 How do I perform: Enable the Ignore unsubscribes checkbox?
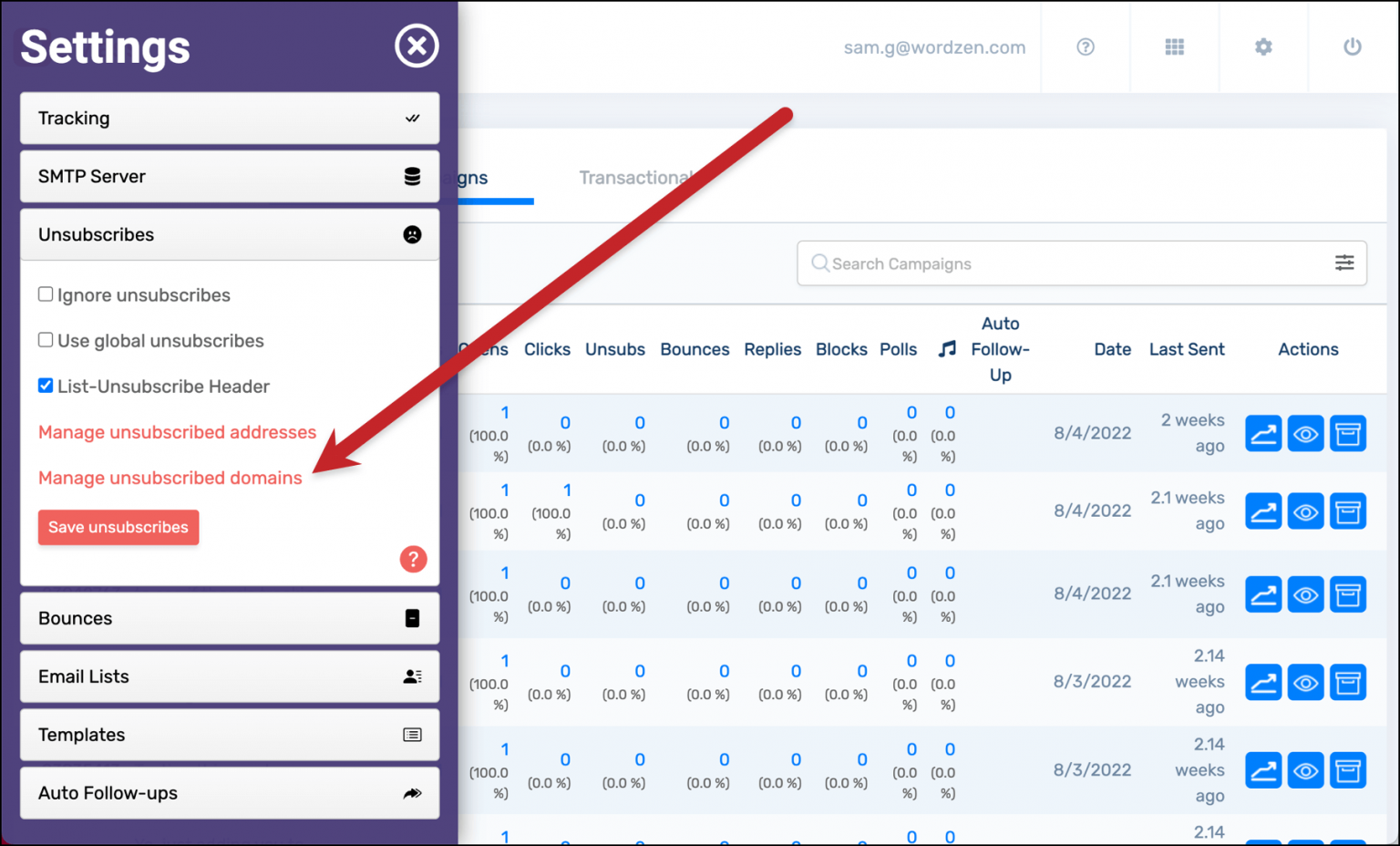coord(46,294)
